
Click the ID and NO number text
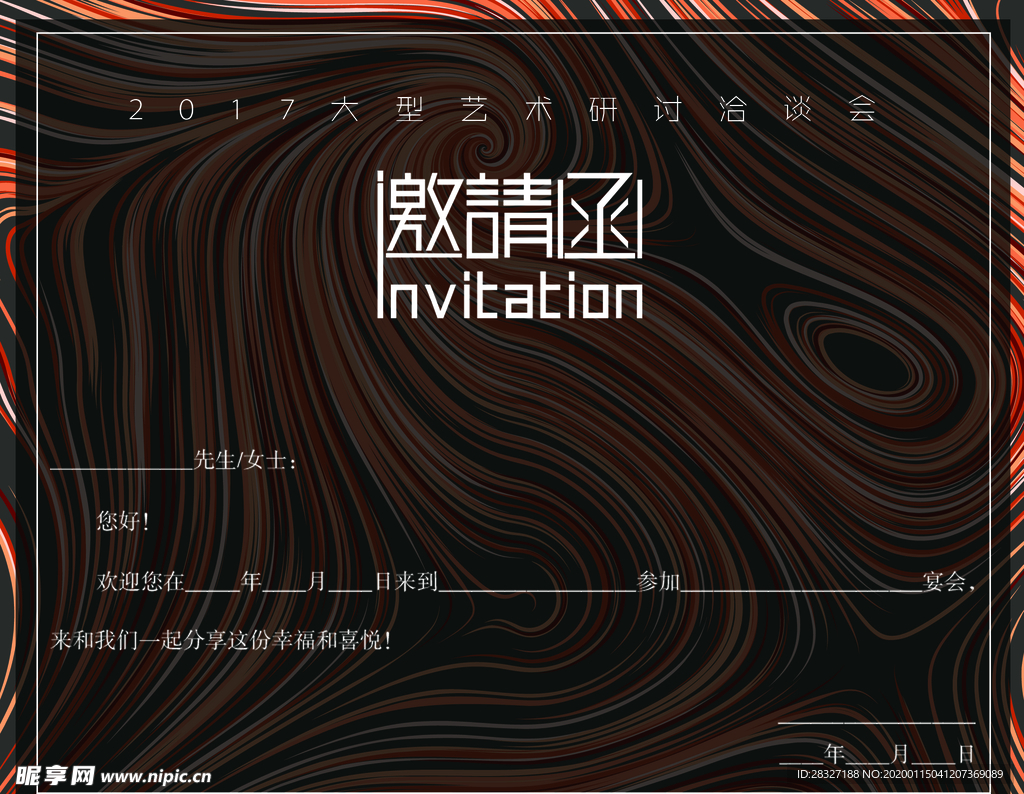click(x=899, y=775)
